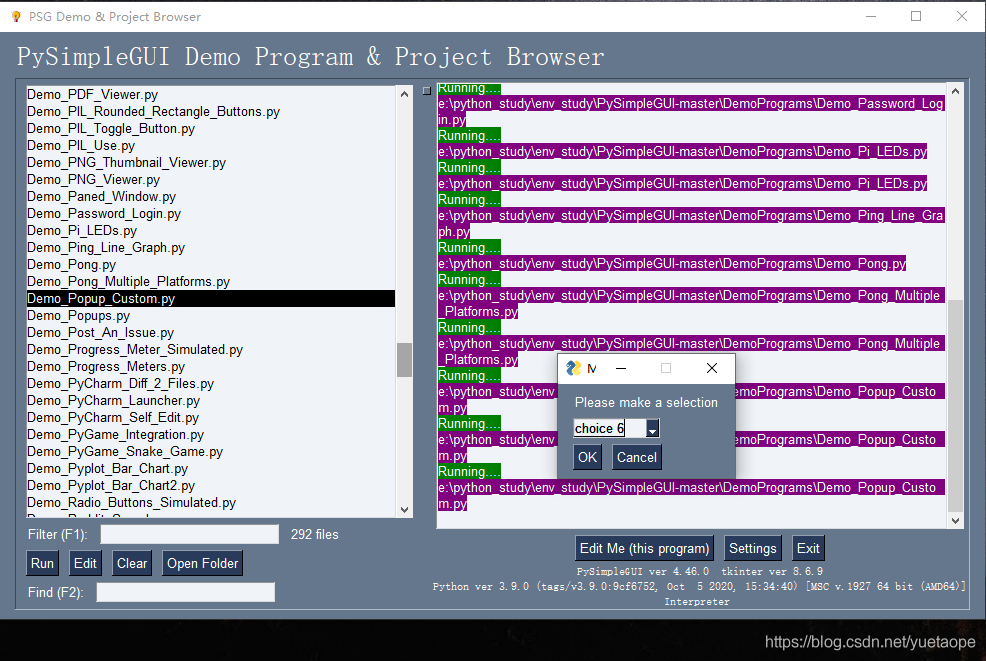Confirm selection with OK in popup
This screenshot has width=986, height=661.
click(x=587, y=457)
